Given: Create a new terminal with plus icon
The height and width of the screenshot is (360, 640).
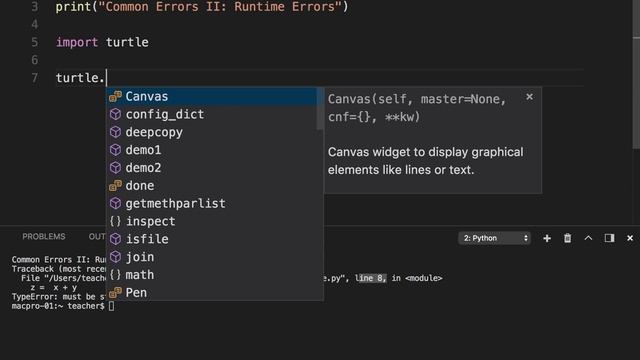Looking at the screenshot, I should click(547, 238).
